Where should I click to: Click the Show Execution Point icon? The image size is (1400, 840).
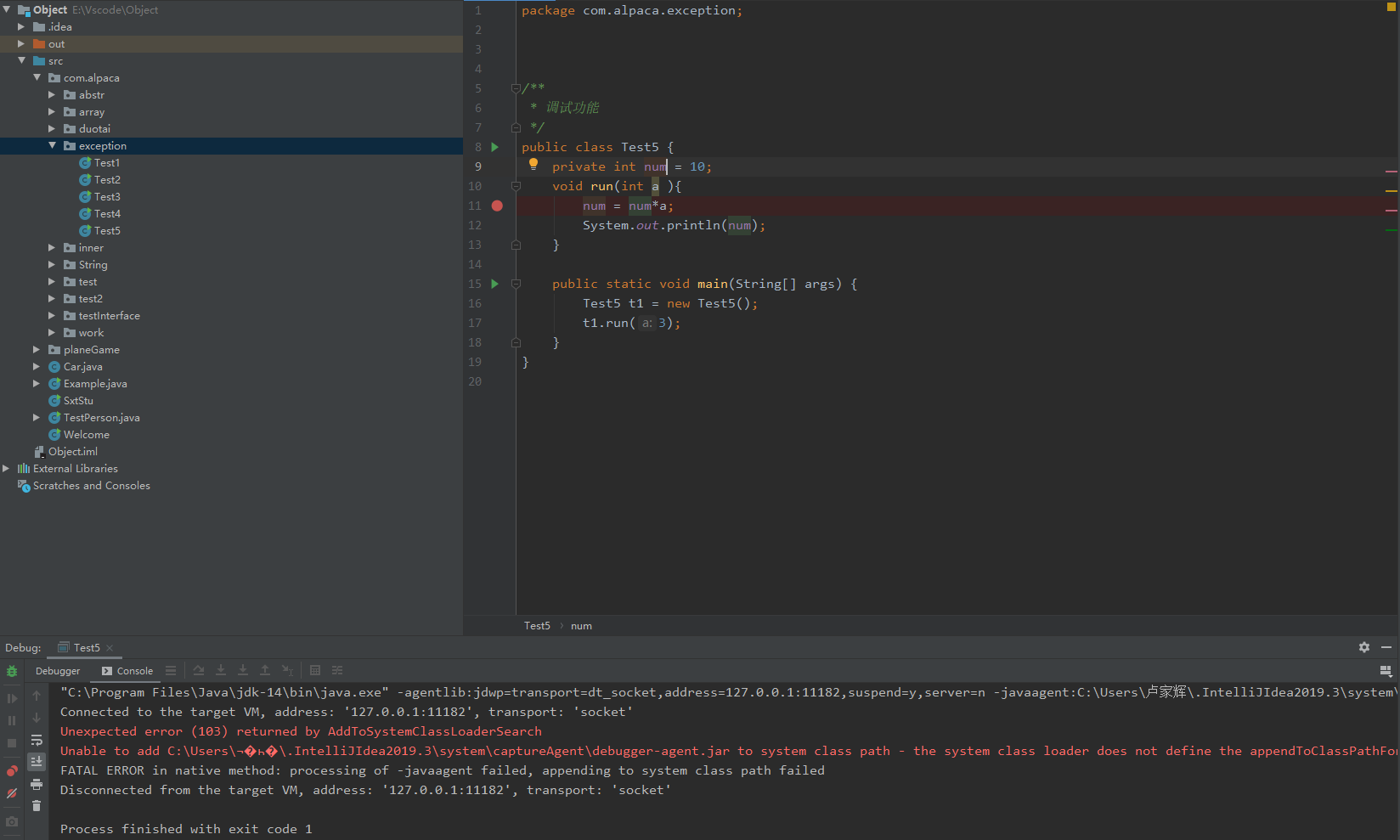click(x=171, y=670)
